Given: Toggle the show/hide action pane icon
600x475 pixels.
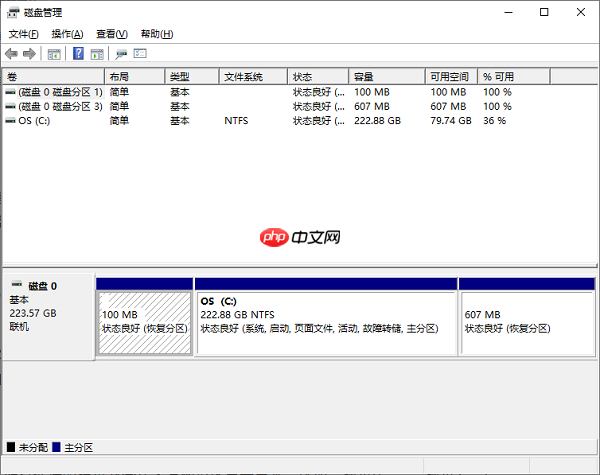Looking at the screenshot, I should 97,54.
